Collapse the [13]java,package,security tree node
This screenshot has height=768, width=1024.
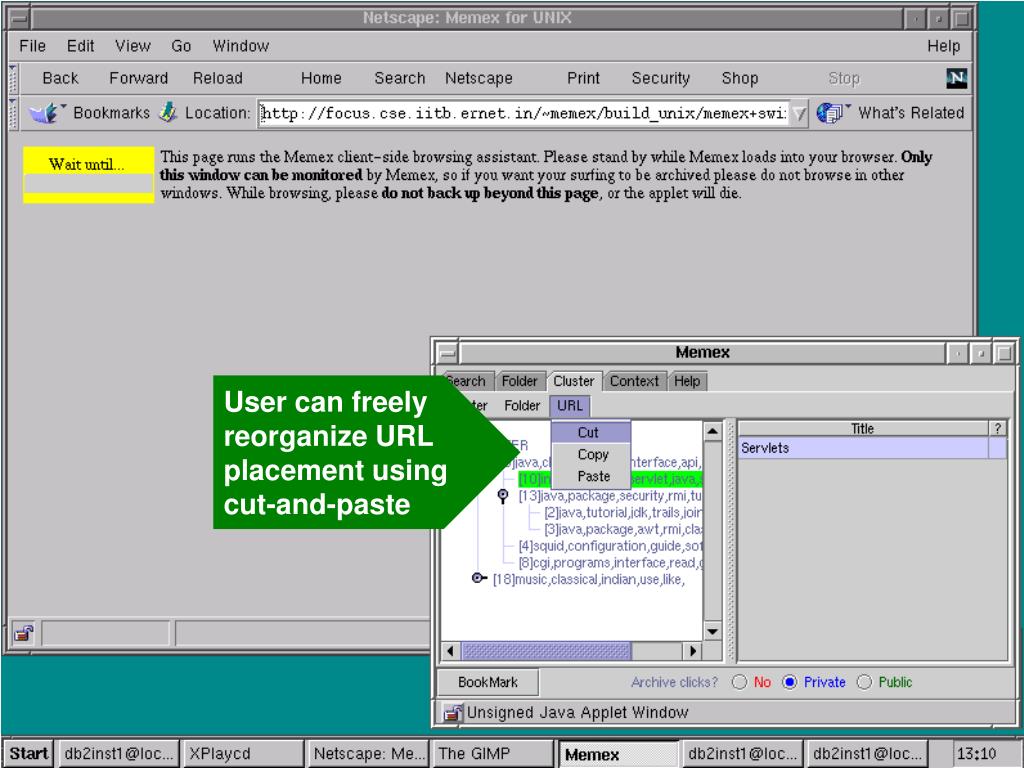pyautogui.click(x=503, y=496)
